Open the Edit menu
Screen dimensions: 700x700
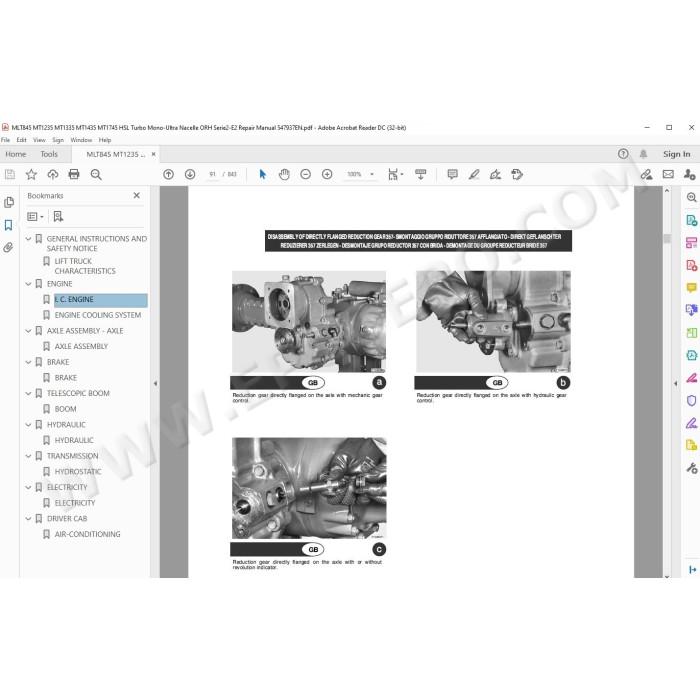pos(21,140)
